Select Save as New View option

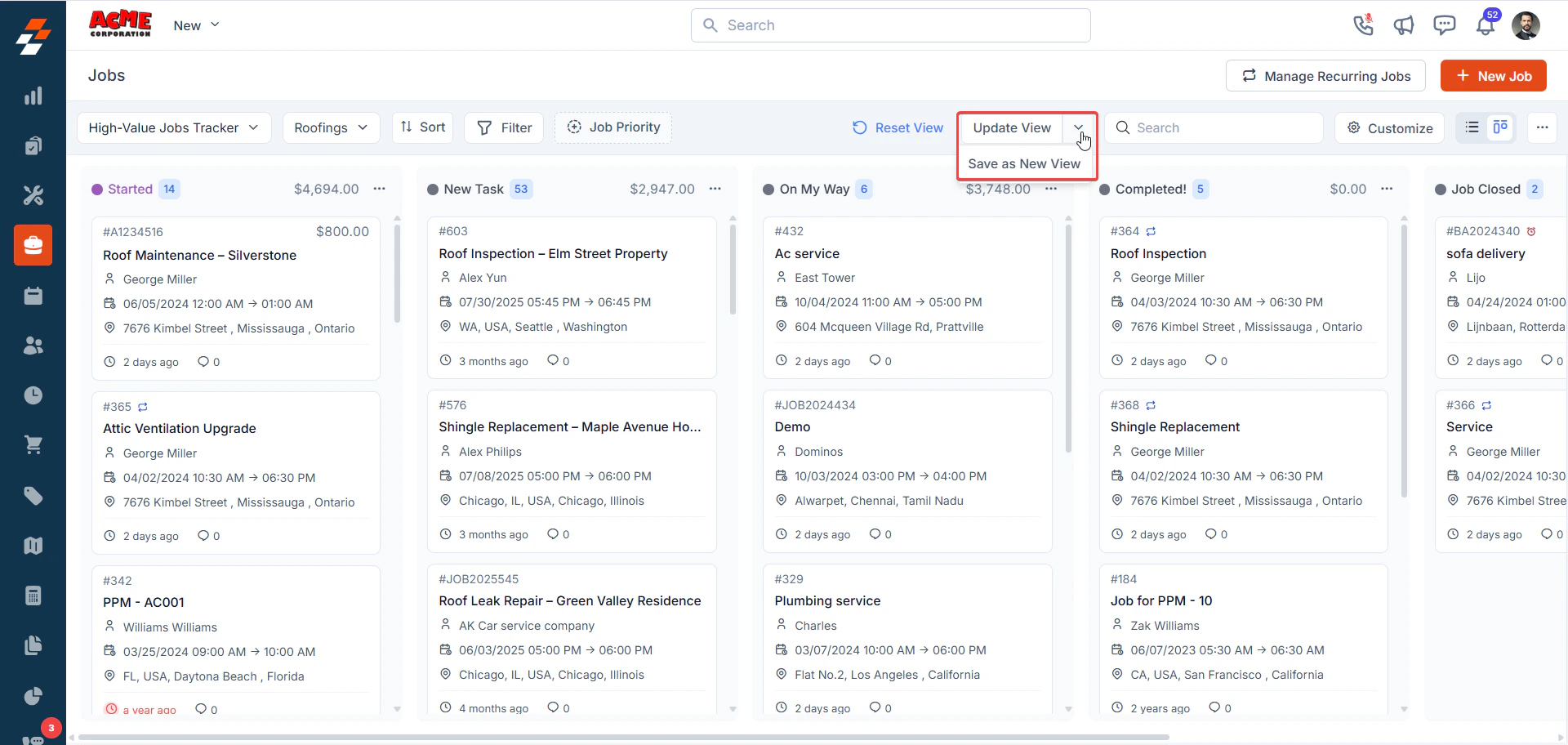(x=1024, y=163)
